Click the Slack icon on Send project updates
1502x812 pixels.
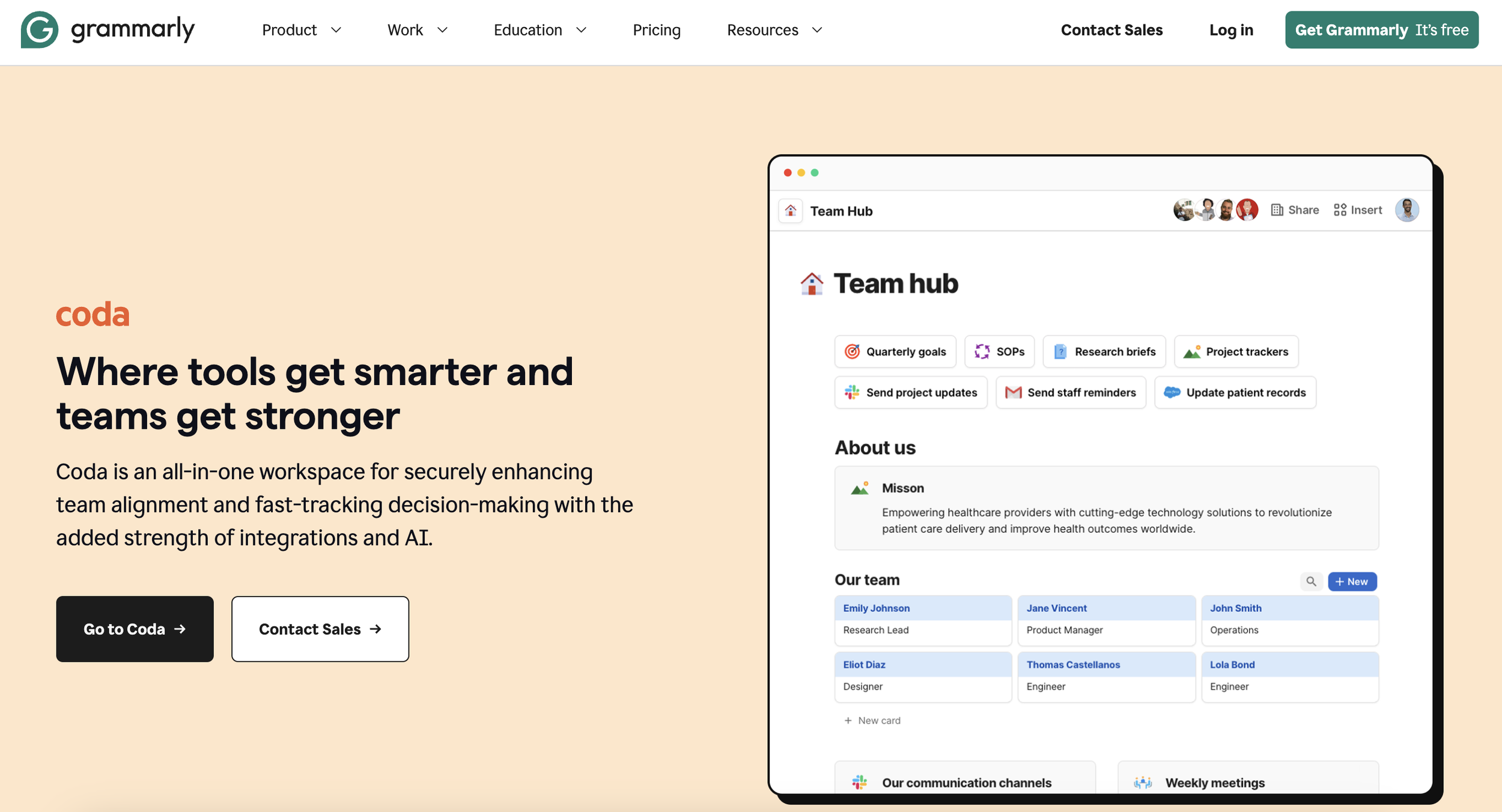pyautogui.click(x=852, y=392)
